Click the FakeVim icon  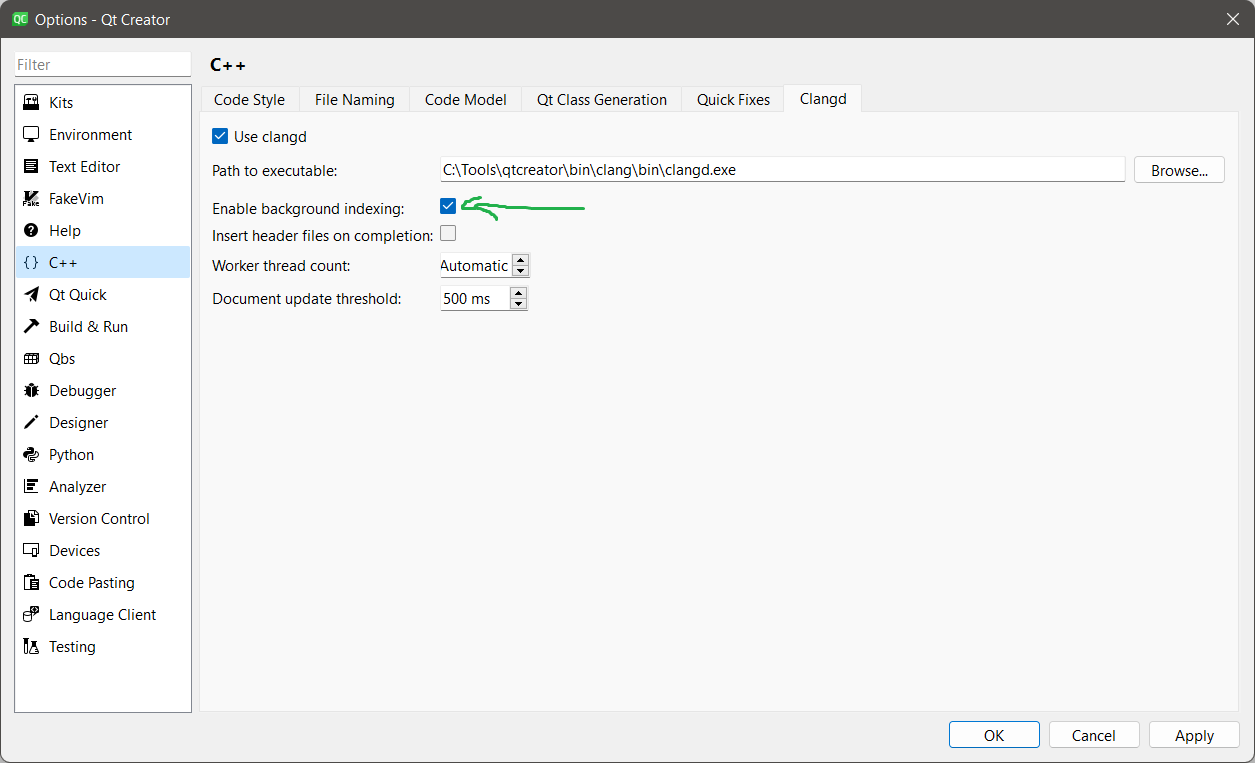[x=31, y=199]
